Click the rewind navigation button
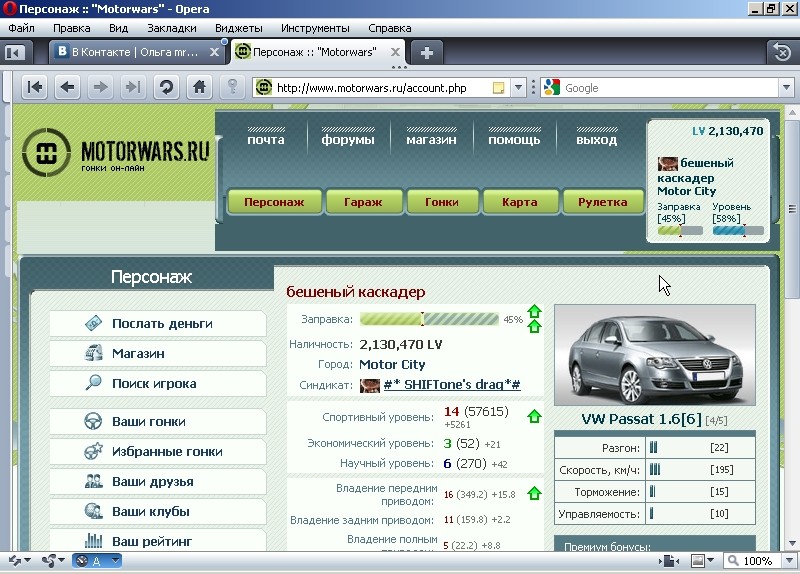This screenshot has height=574, width=800. point(35,87)
